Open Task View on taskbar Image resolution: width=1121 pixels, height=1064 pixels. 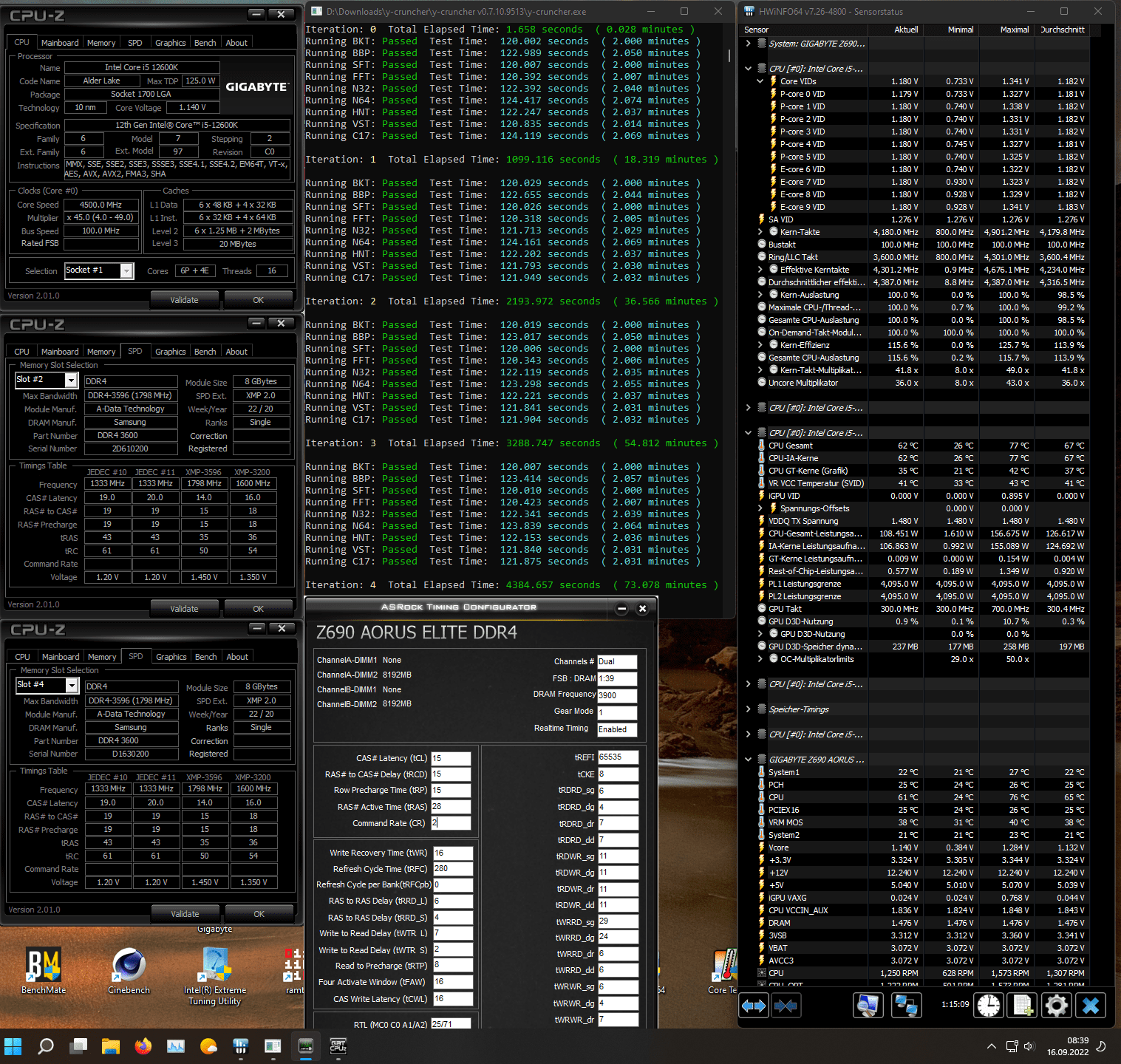78,1046
